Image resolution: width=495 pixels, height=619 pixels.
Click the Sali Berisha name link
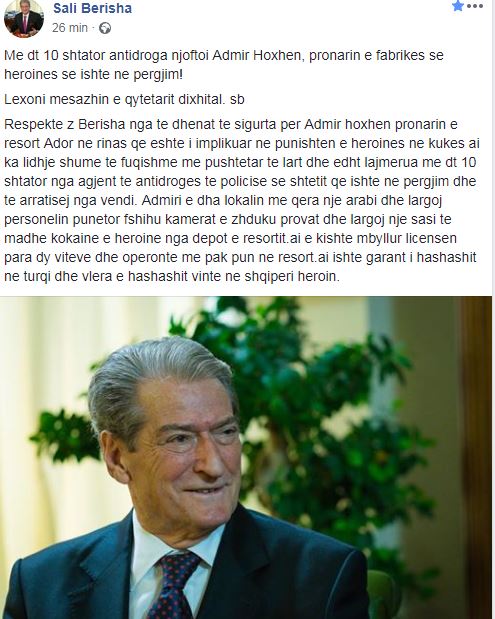(92, 8)
